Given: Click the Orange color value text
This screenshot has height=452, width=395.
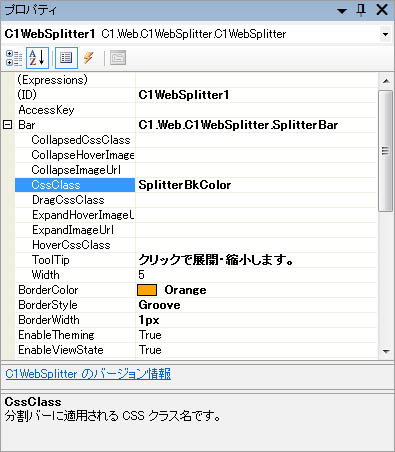Looking at the screenshot, I should (x=185, y=290).
